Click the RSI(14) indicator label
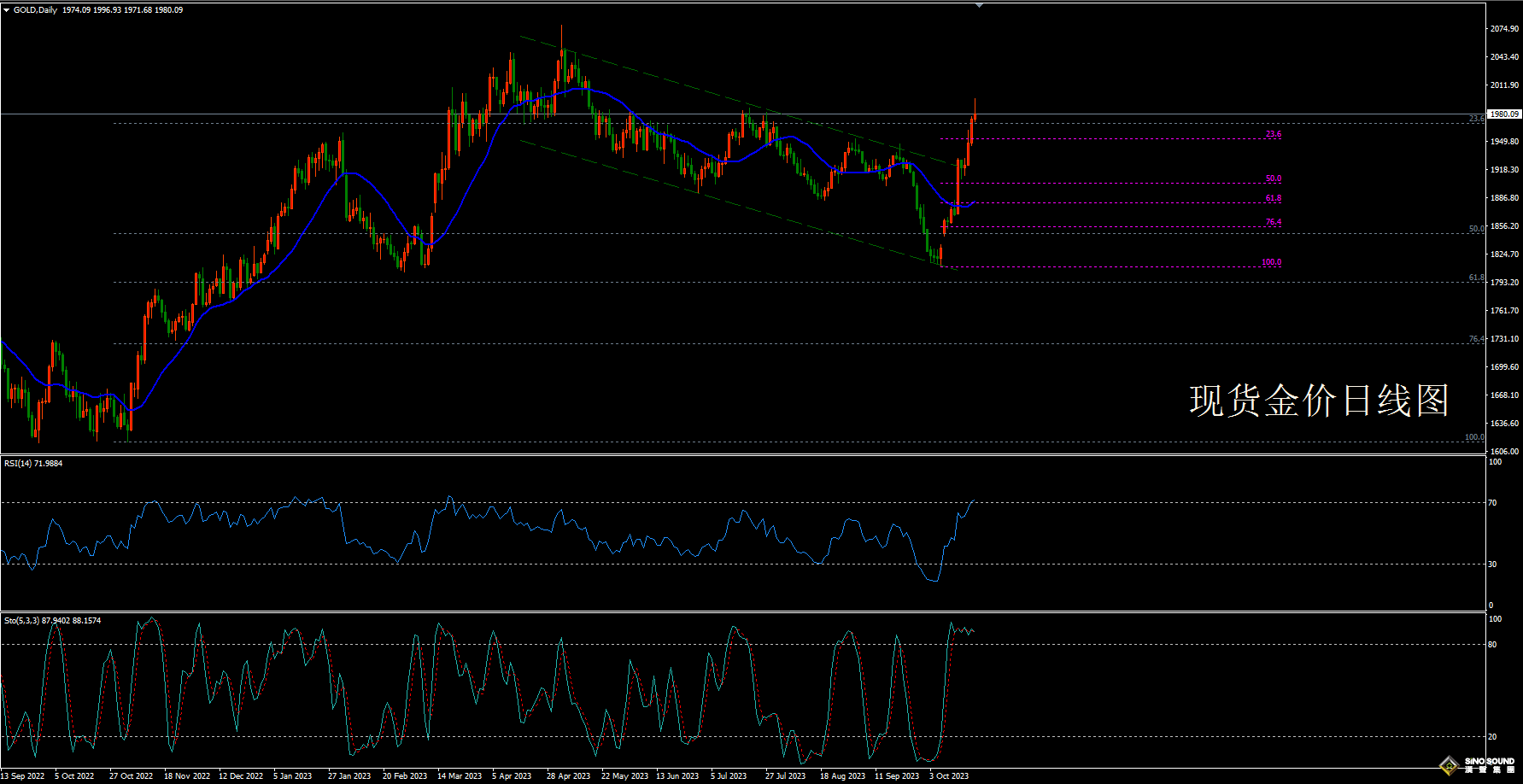This screenshot has width=1523, height=784. click(33, 464)
